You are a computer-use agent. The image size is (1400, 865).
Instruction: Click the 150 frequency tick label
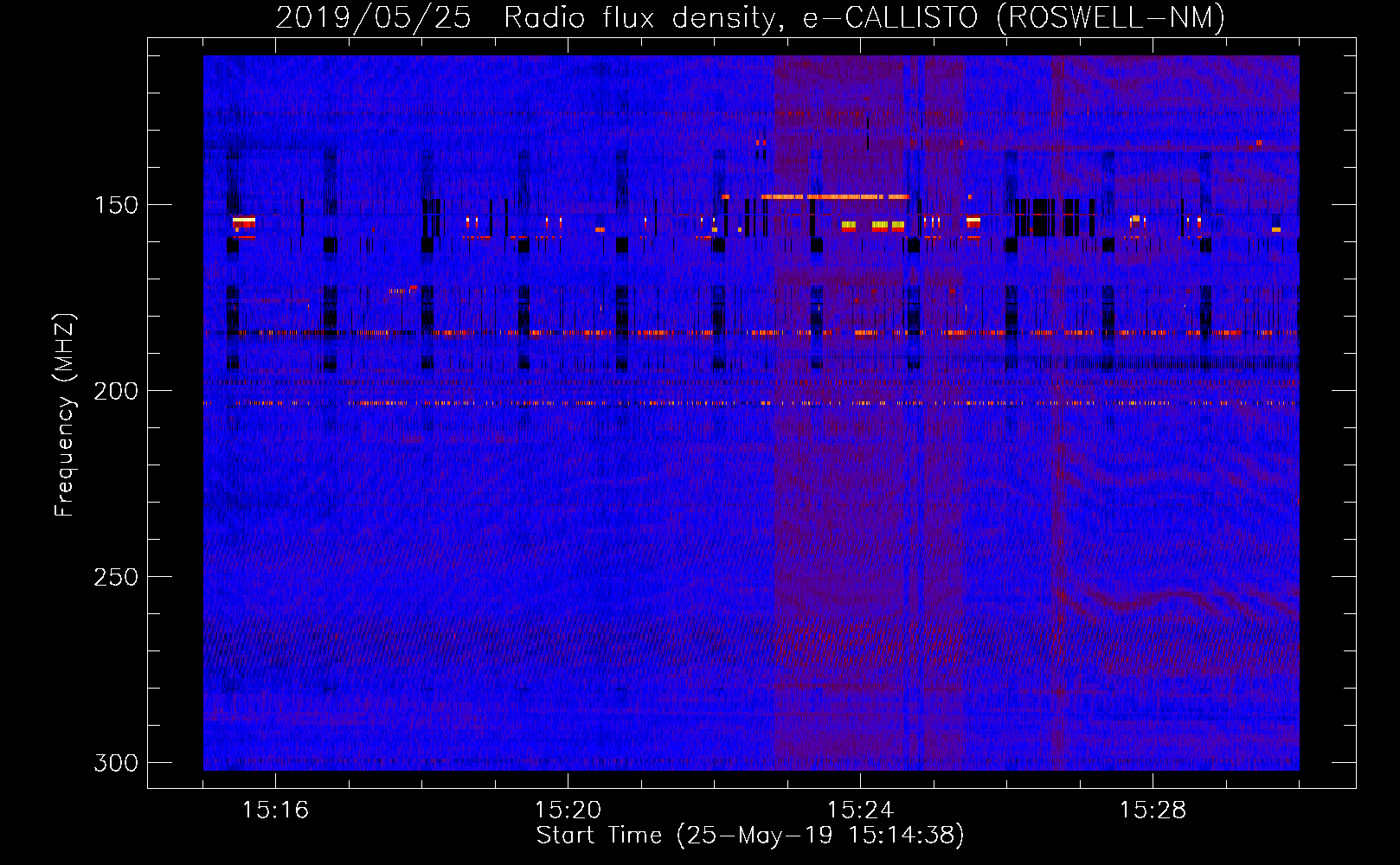tap(116, 205)
